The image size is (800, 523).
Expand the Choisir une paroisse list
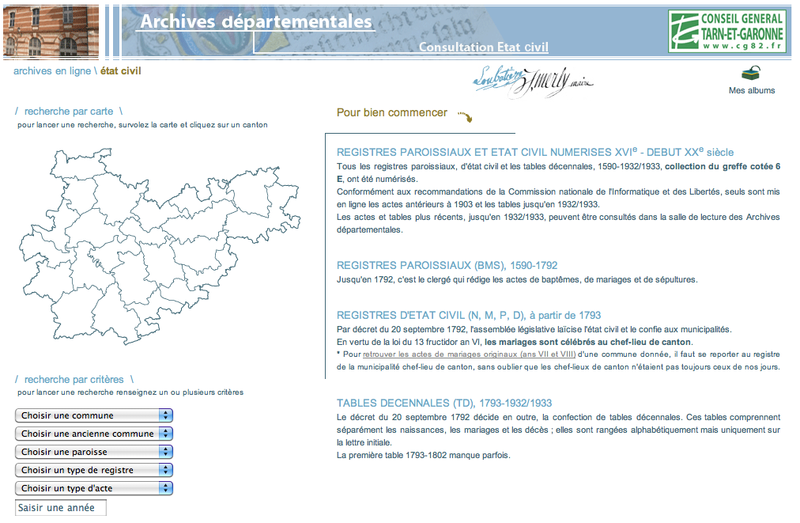pyautogui.click(x=94, y=452)
